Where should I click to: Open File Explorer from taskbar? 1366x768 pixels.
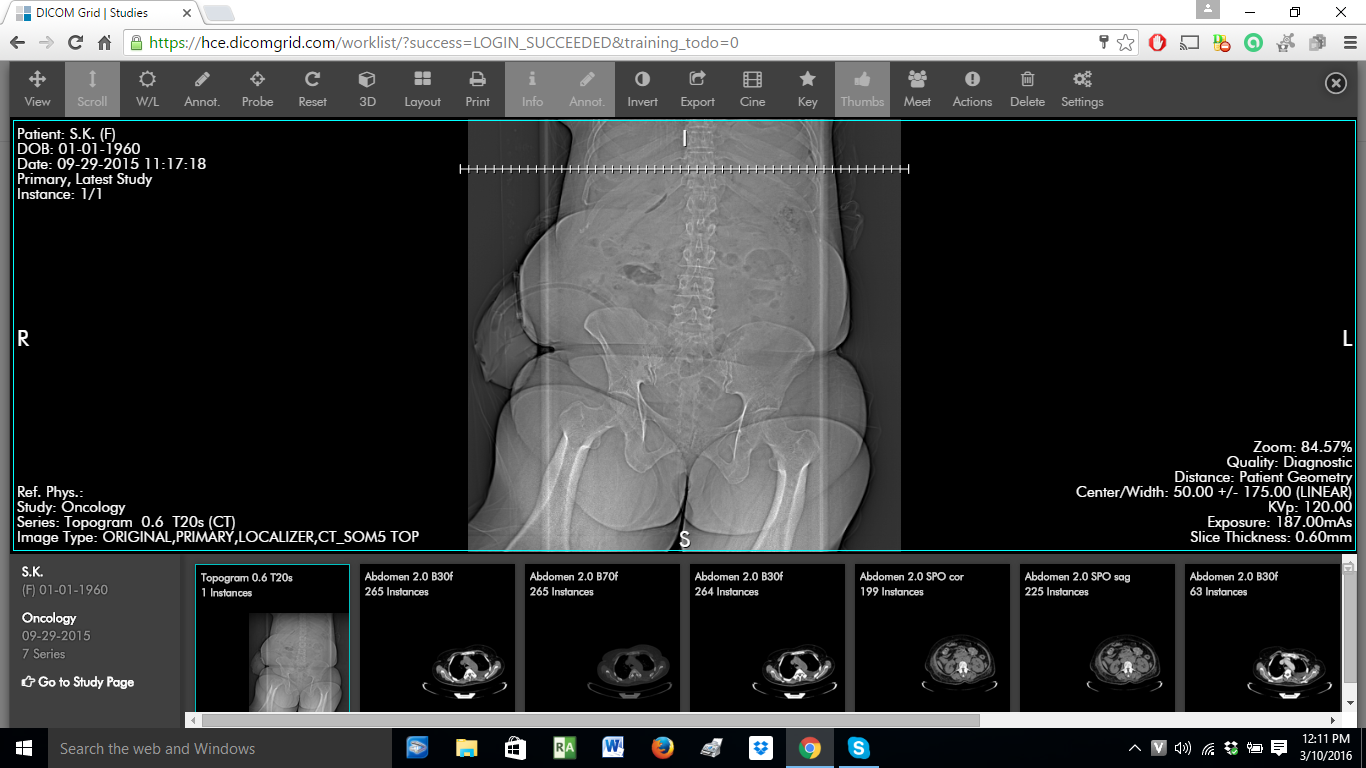pos(466,748)
